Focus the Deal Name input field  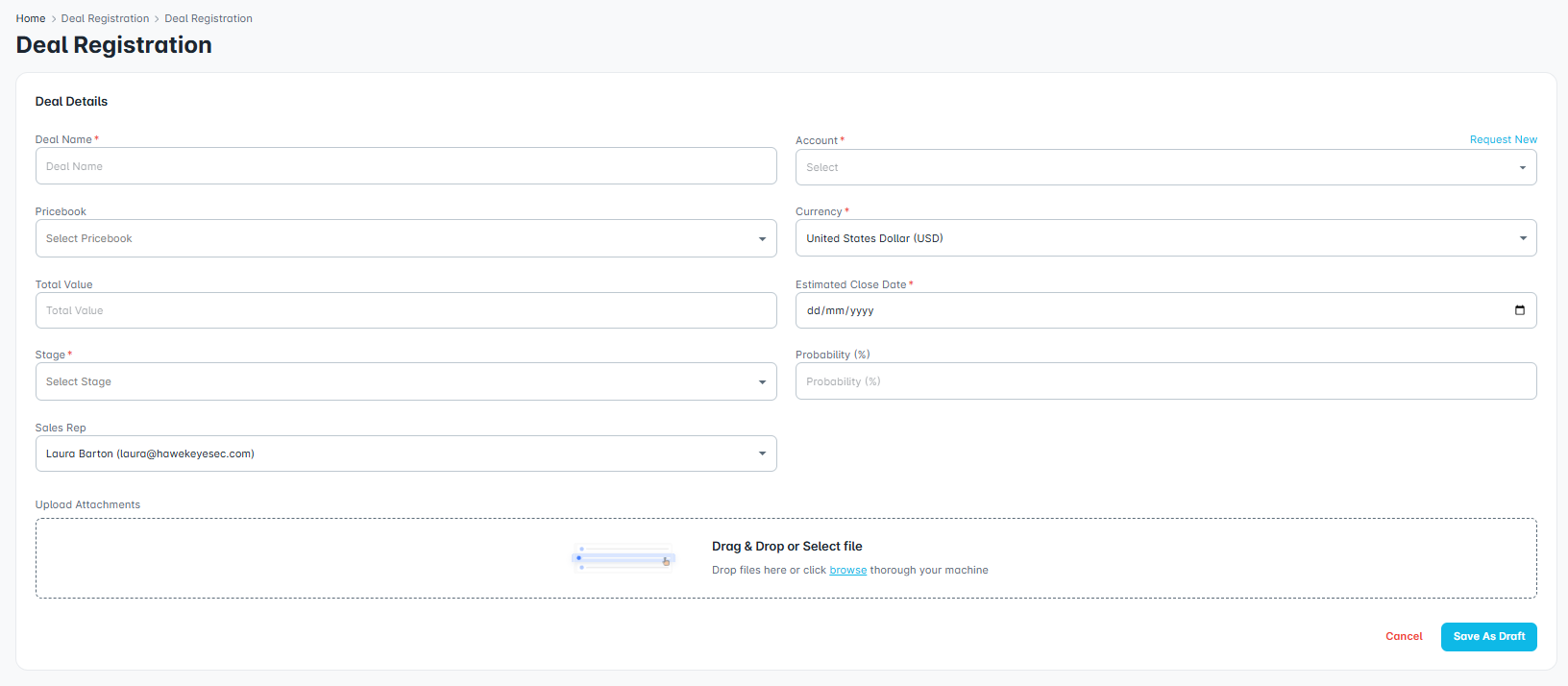[405, 166]
